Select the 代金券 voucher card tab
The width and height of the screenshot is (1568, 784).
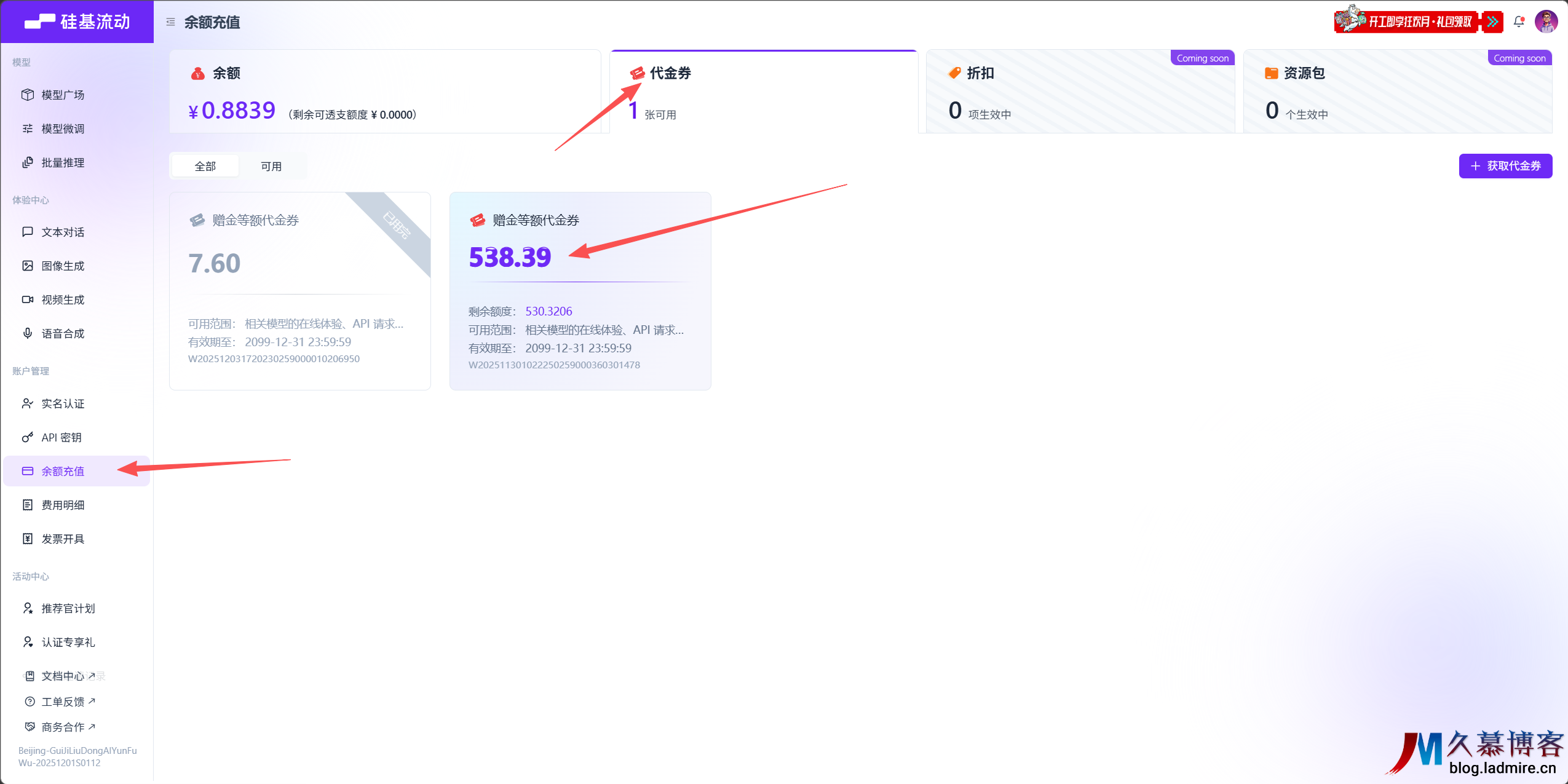[763, 92]
